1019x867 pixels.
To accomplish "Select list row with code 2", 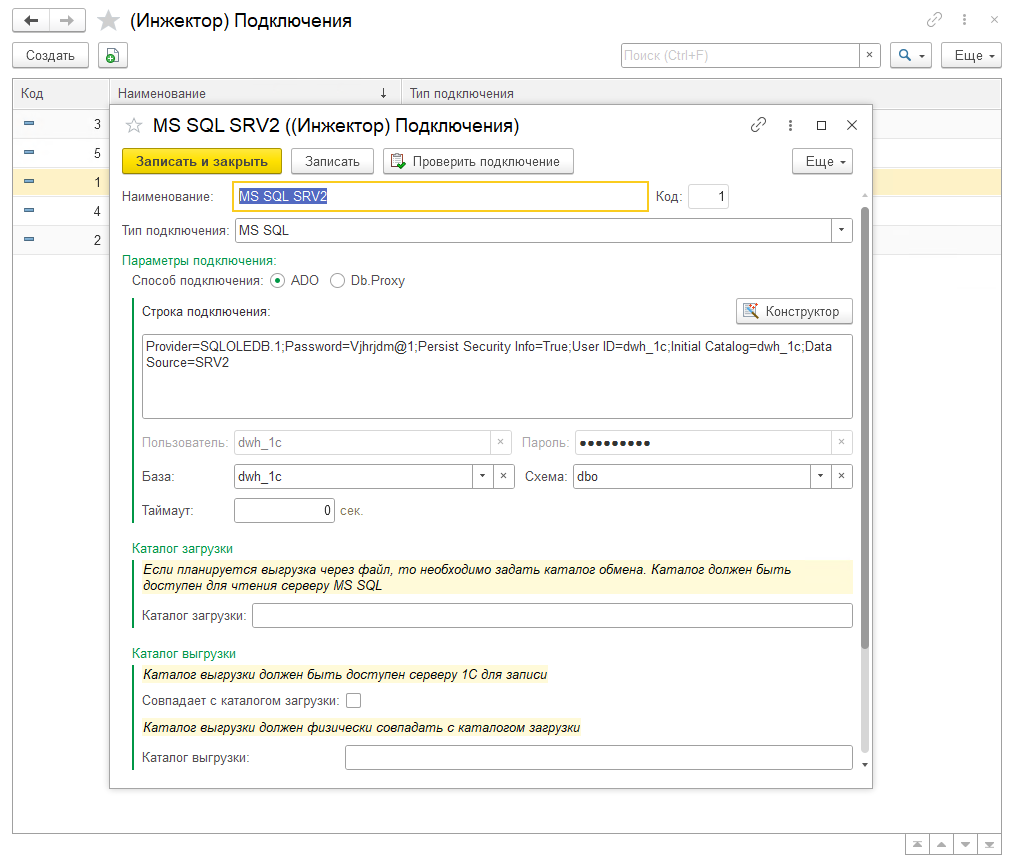I will (61, 240).
